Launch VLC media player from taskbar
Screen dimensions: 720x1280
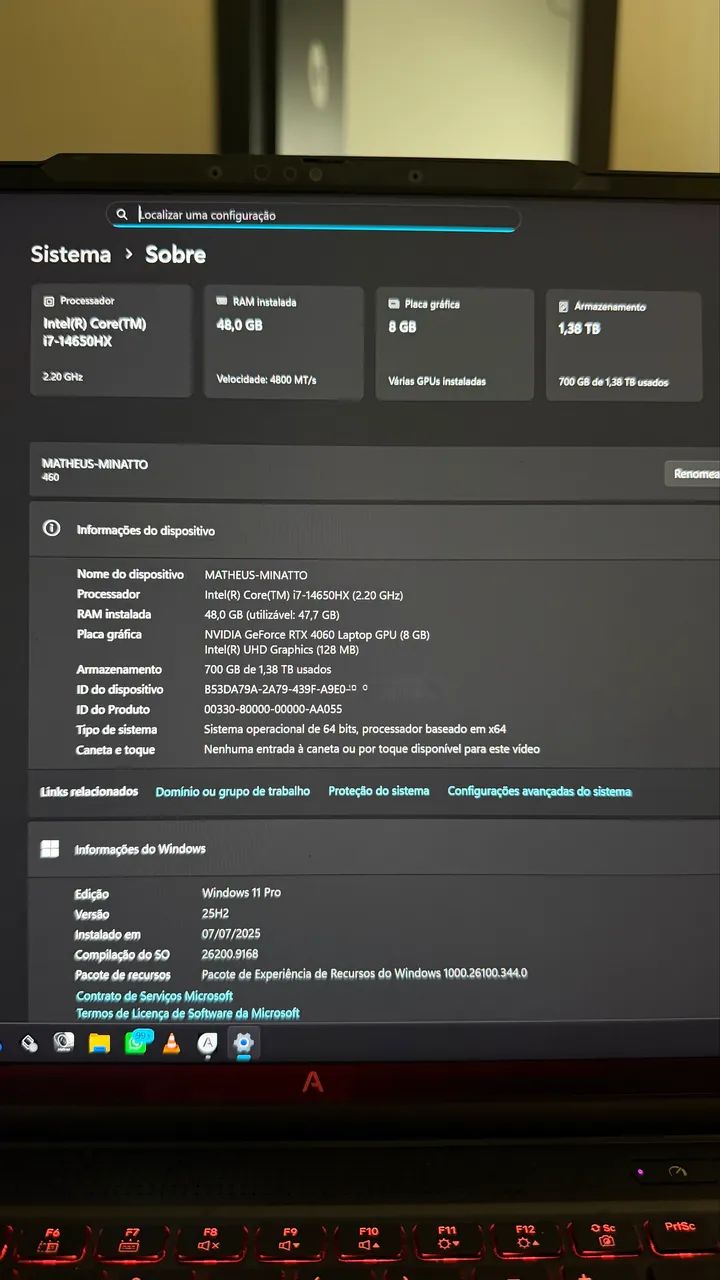pos(172,1044)
